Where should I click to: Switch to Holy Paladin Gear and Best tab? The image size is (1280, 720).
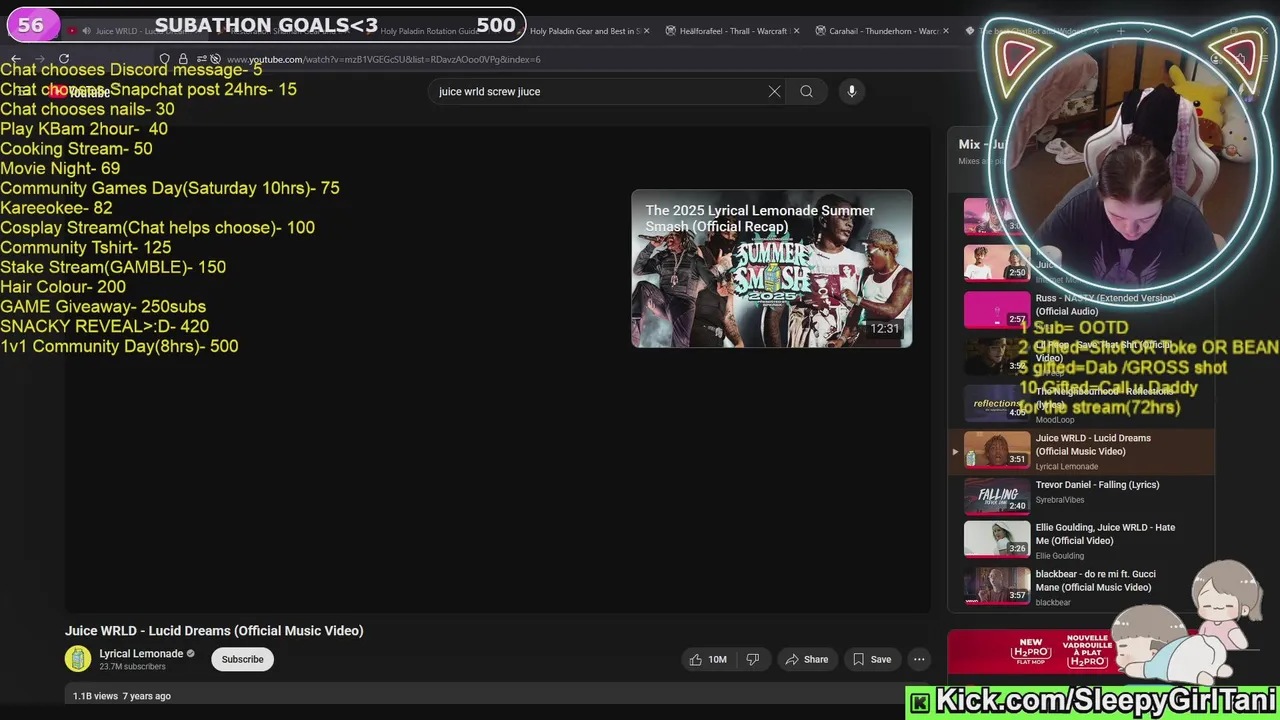(x=585, y=31)
